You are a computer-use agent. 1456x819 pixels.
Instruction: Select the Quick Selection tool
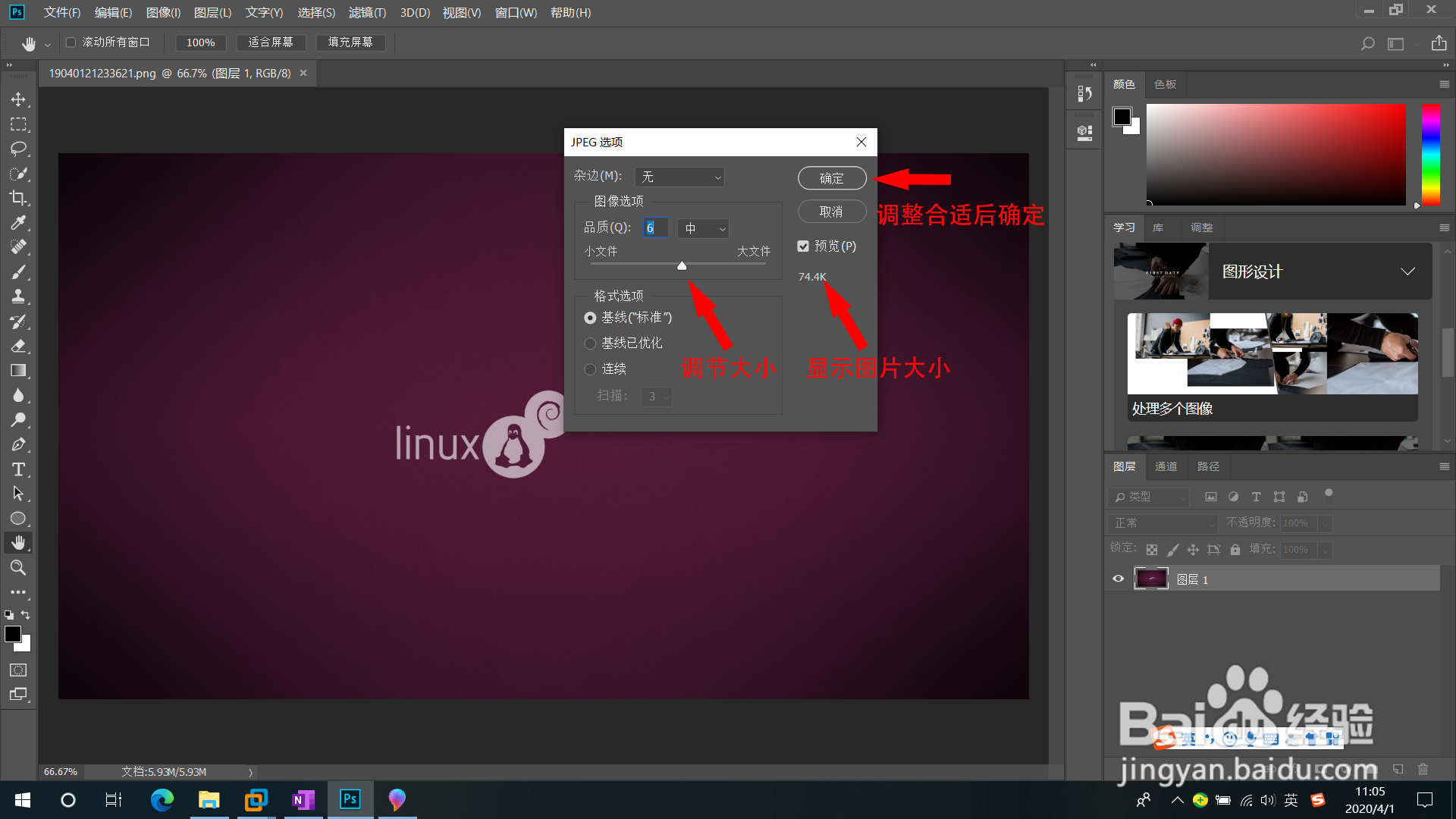tap(18, 174)
